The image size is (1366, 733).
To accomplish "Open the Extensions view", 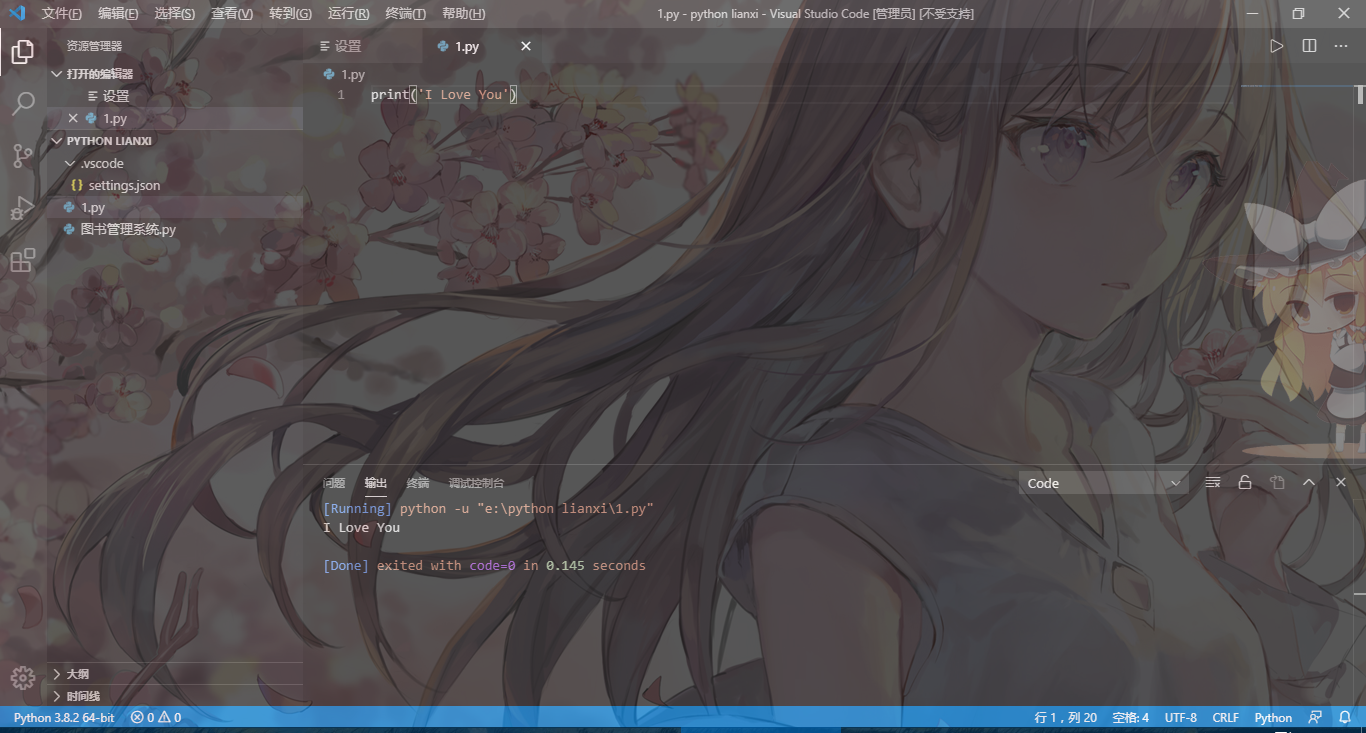I will coord(22,260).
